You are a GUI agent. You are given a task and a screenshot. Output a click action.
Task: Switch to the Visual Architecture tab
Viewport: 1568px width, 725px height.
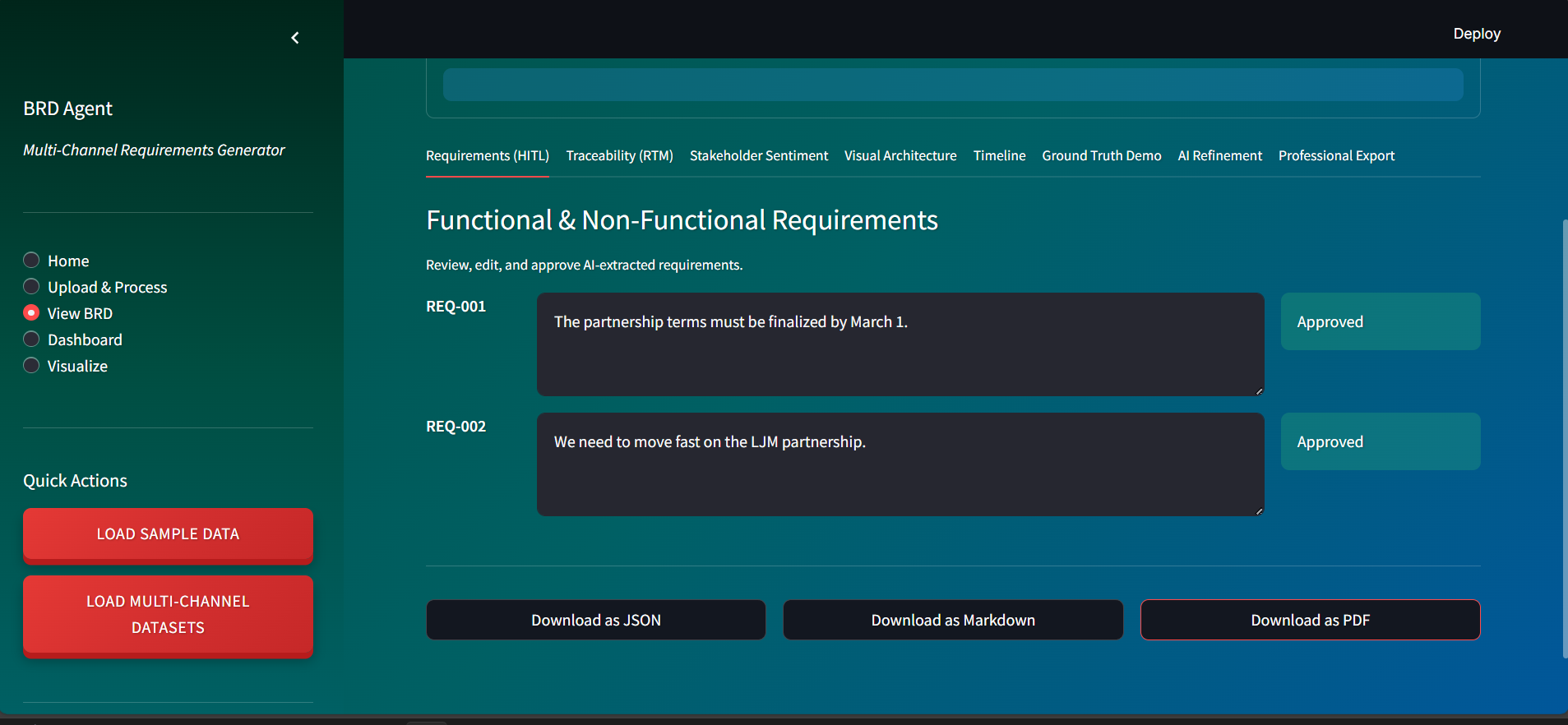(x=900, y=156)
